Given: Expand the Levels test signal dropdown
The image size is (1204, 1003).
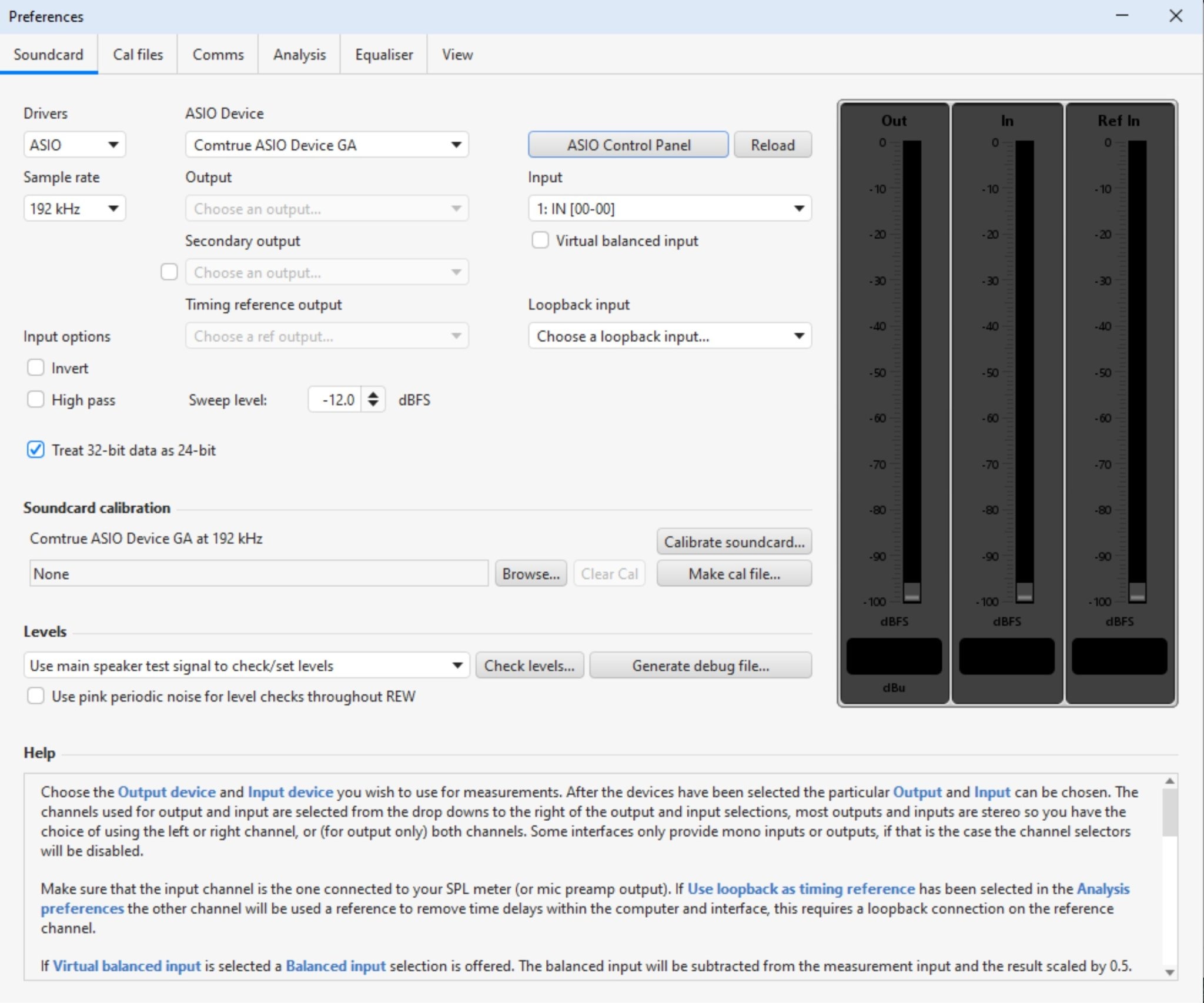Looking at the screenshot, I should (x=246, y=666).
